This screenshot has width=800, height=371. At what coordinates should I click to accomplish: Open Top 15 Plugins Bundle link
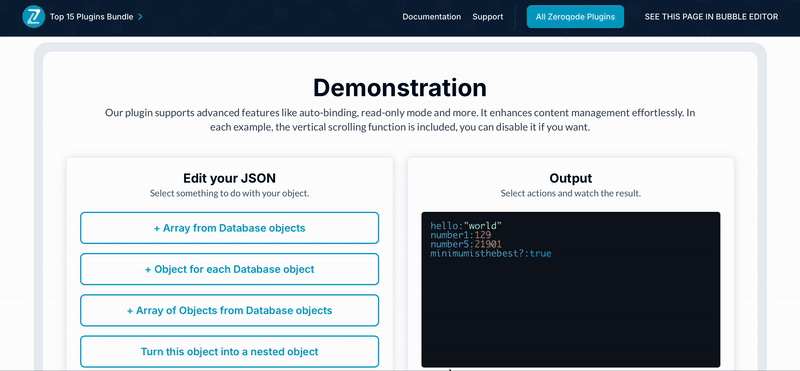point(91,17)
